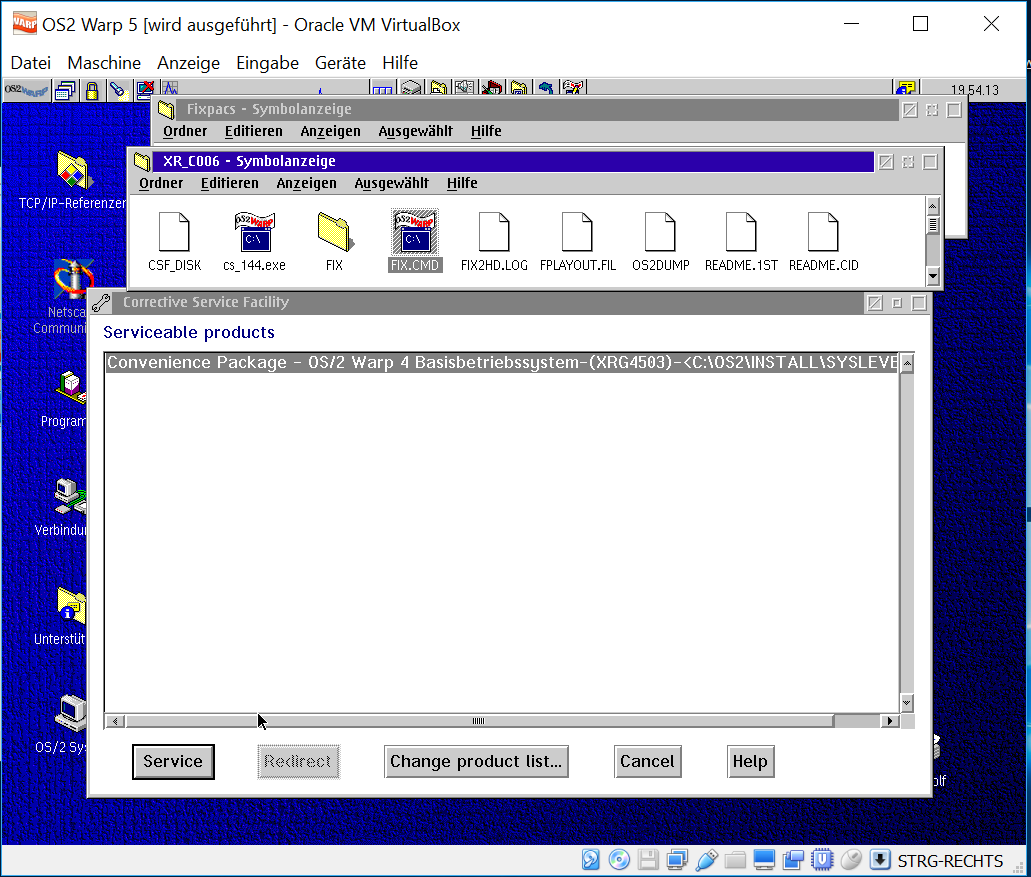Viewport: 1031px width, 877px height.
Task: Click XR_C006 folder scroll-down arrow
Action: [x=933, y=275]
